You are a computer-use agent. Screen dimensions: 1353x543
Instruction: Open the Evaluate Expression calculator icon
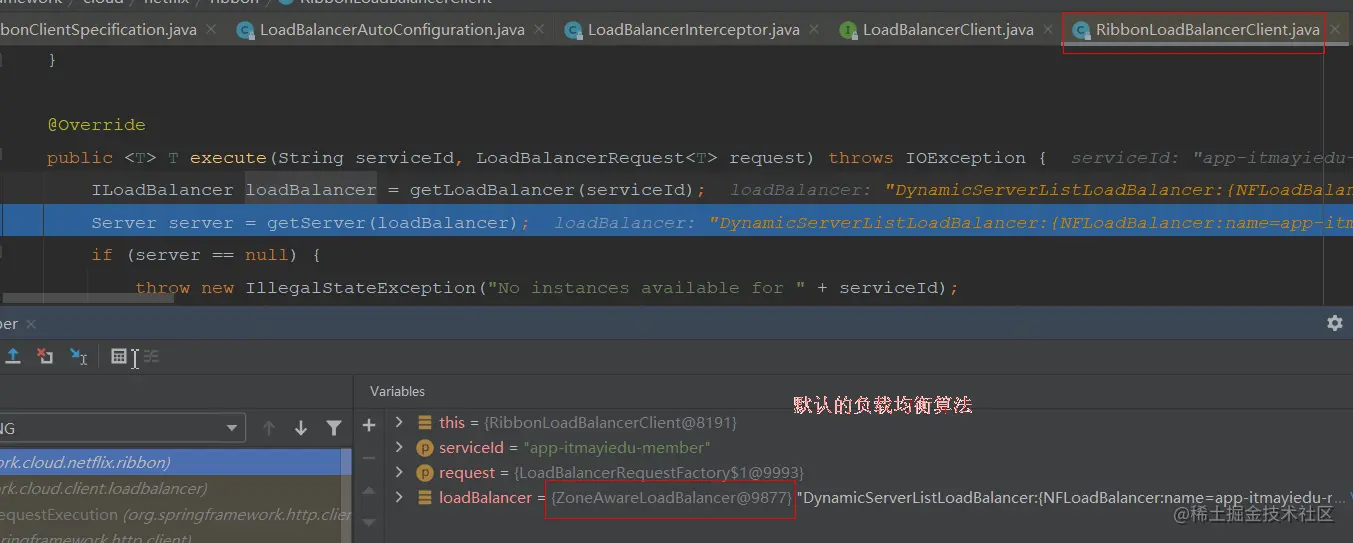tap(119, 356)
